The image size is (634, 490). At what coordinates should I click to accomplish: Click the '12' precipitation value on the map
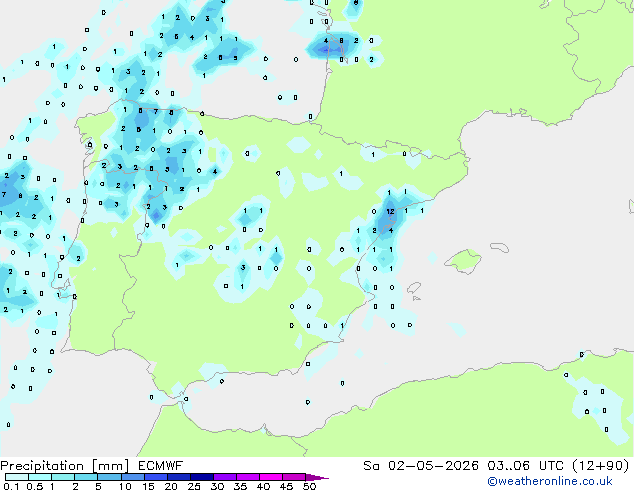click(390, 211)
